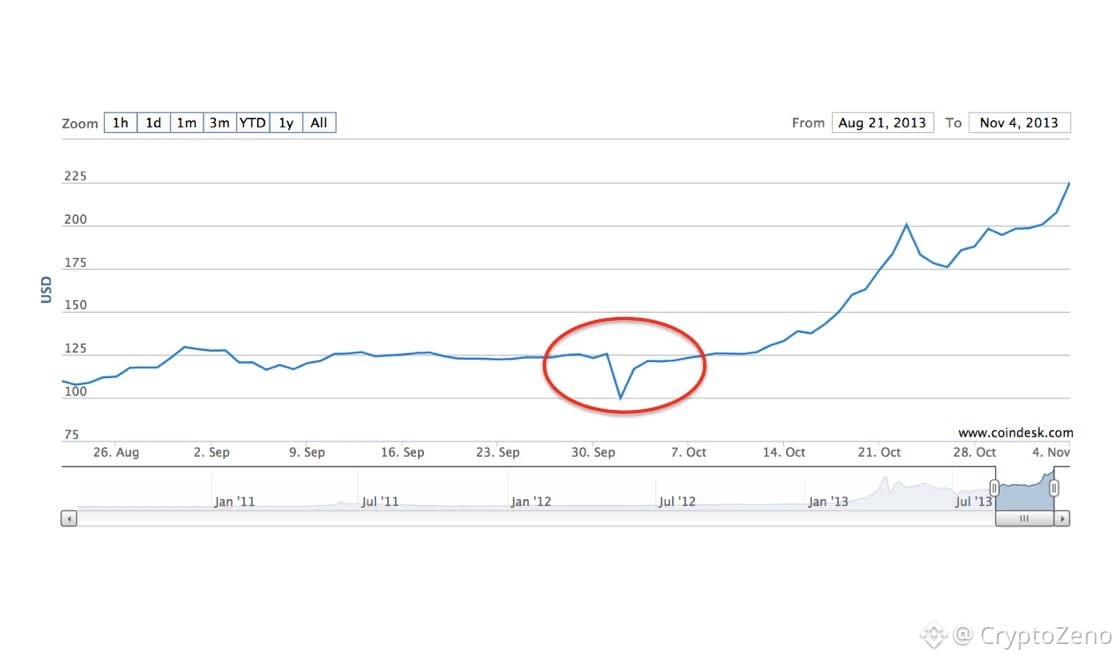Click the USD axis title
Image resolution: width=1120 pixels, height=660 pixels.
(x=46, y=290)
